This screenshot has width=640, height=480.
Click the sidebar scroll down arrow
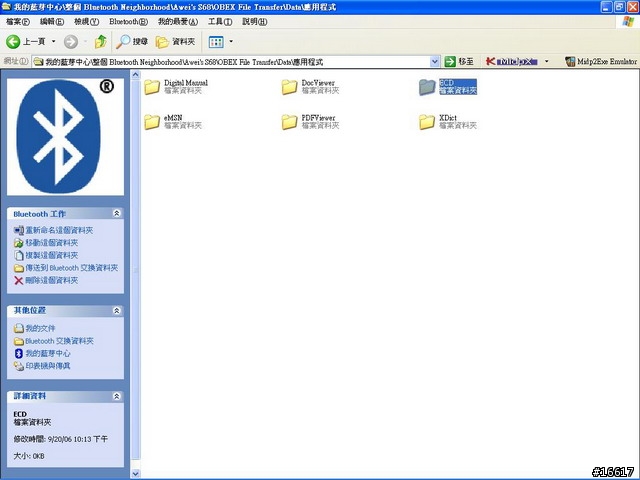coord(136,473)
